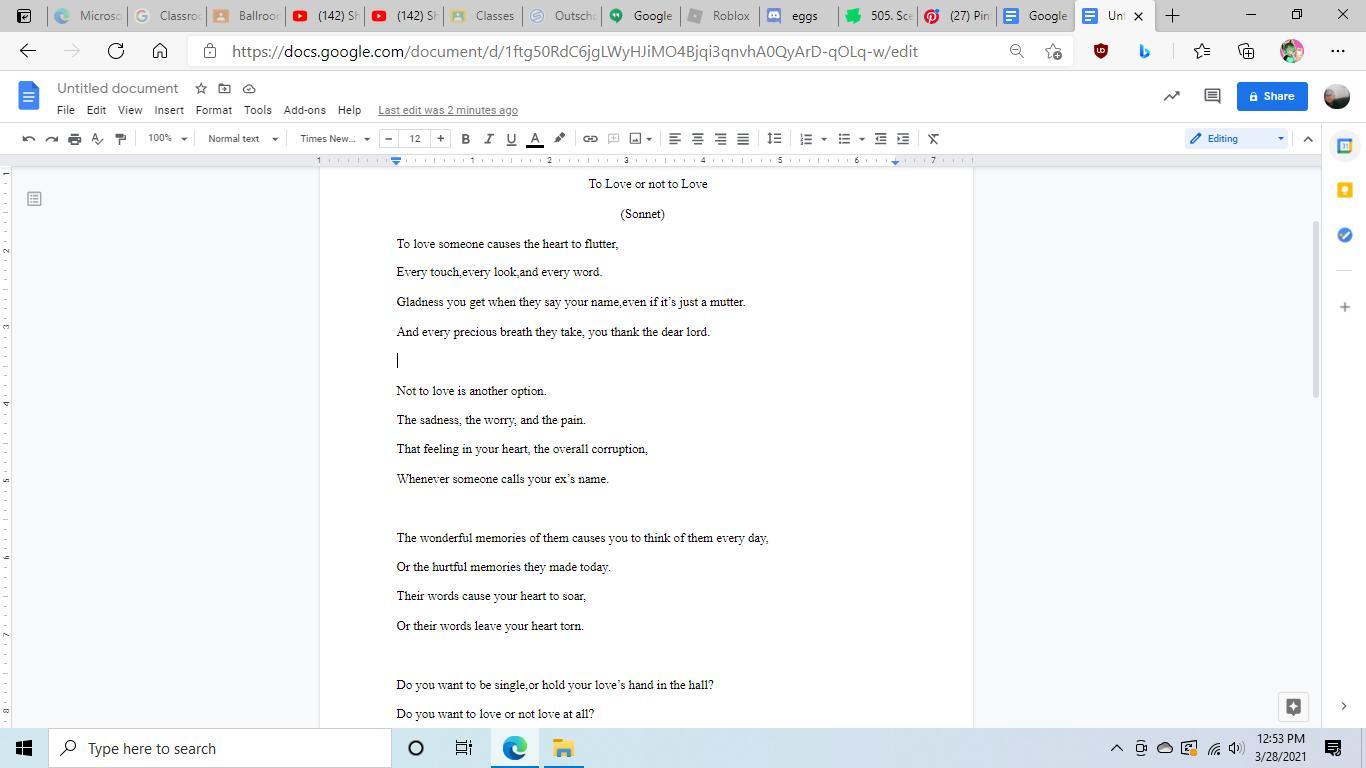Increase font size with plus button
This screenshot has width=1366, height=768.
440,139
